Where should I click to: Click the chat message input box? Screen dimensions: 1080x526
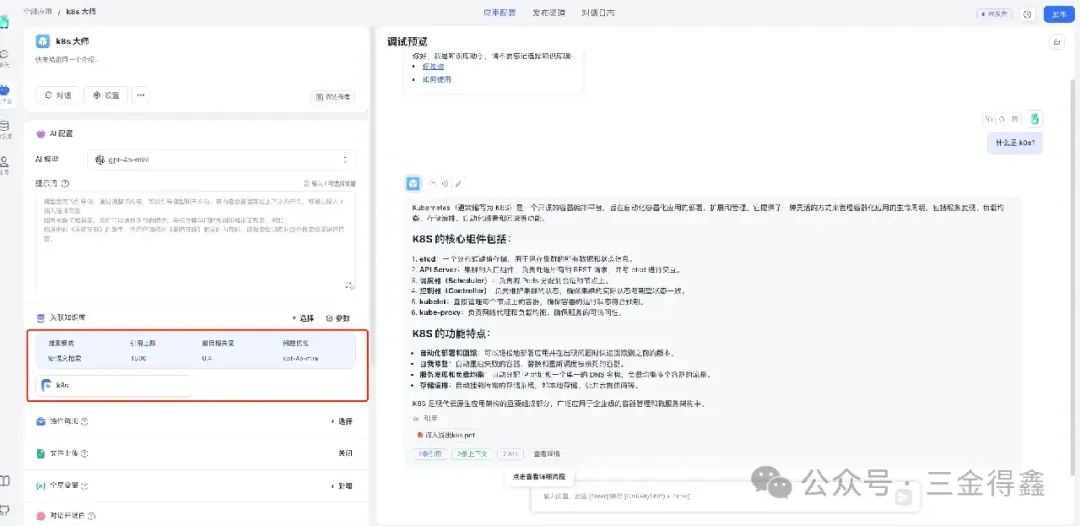(x=727, y=496)
